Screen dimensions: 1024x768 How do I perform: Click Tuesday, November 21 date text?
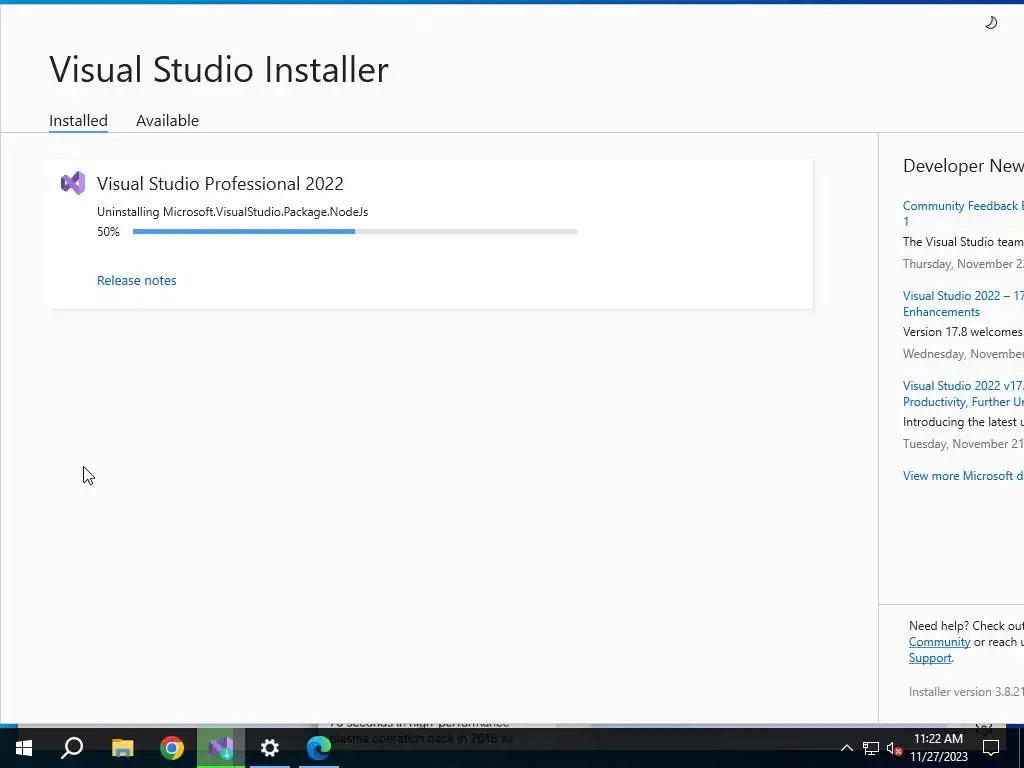coord(963,444)
